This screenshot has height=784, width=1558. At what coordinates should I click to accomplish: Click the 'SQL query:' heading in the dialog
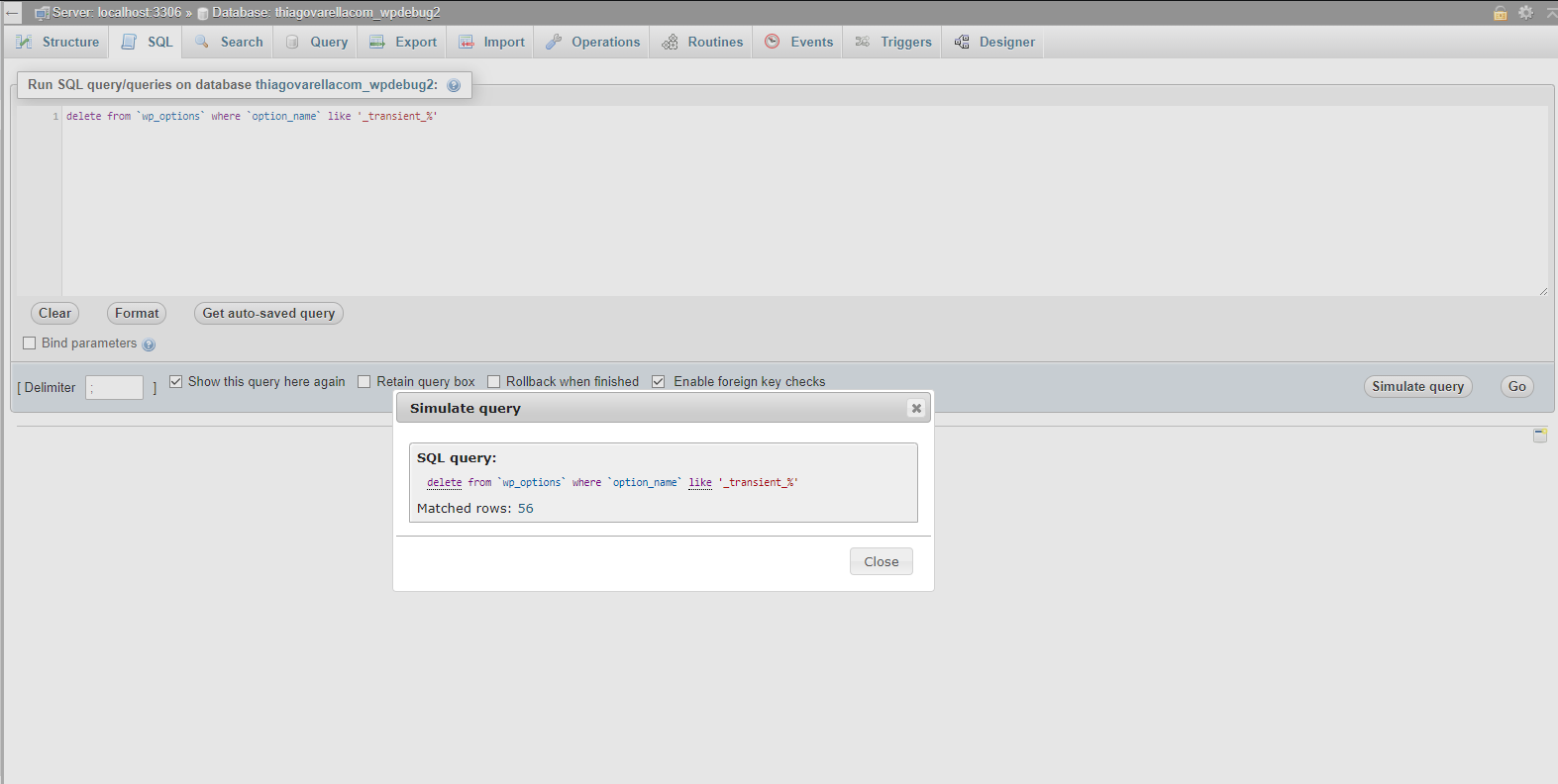[457, 458]
